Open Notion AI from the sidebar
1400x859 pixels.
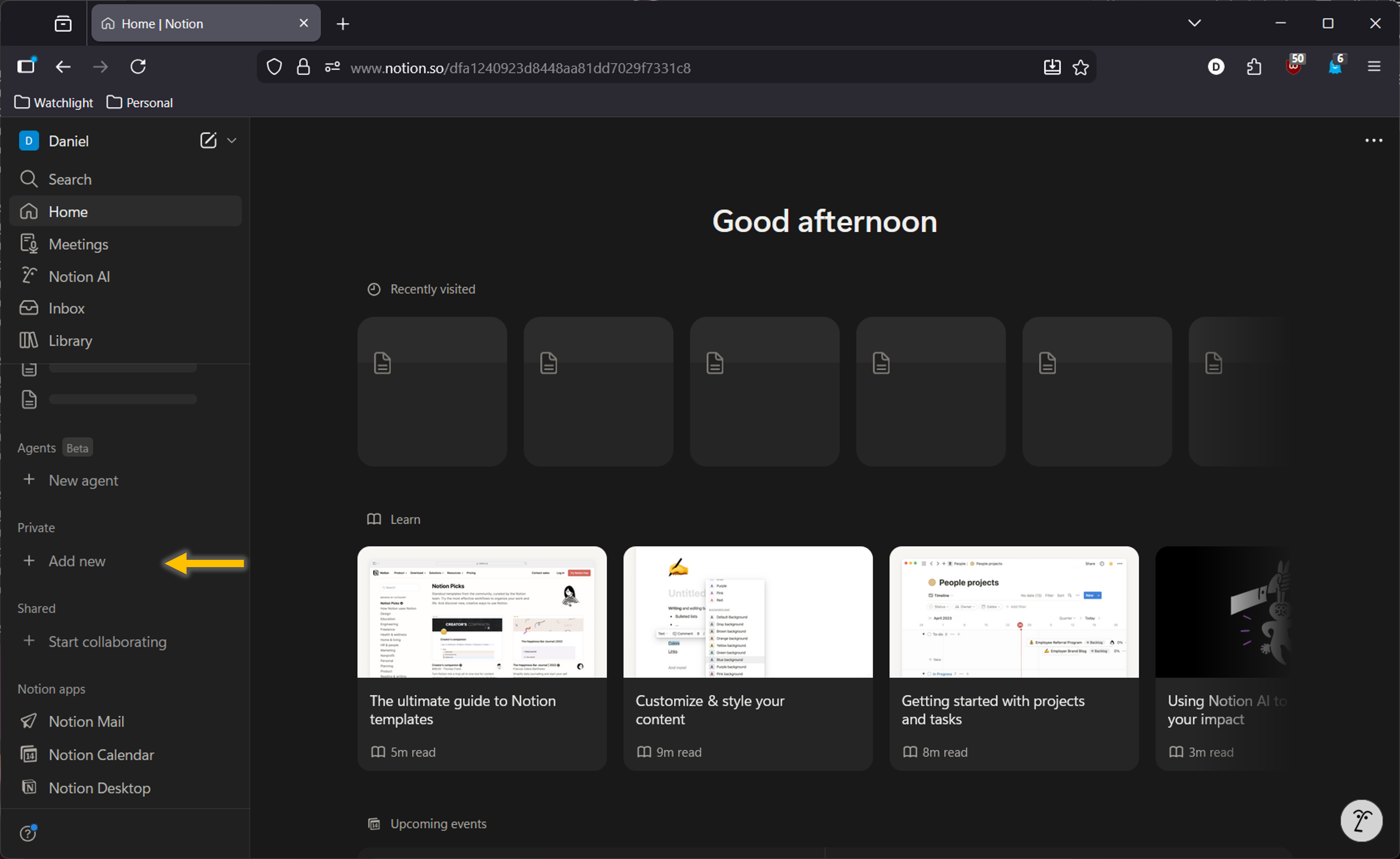(79, 277)
